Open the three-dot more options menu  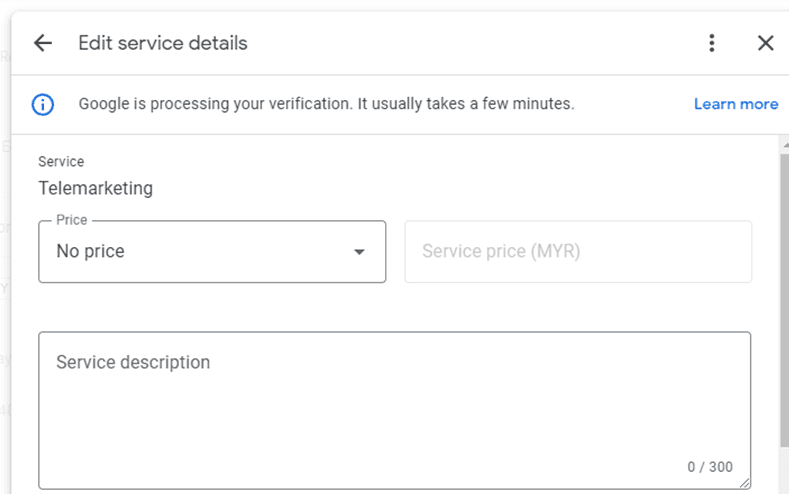click(712, 43)
